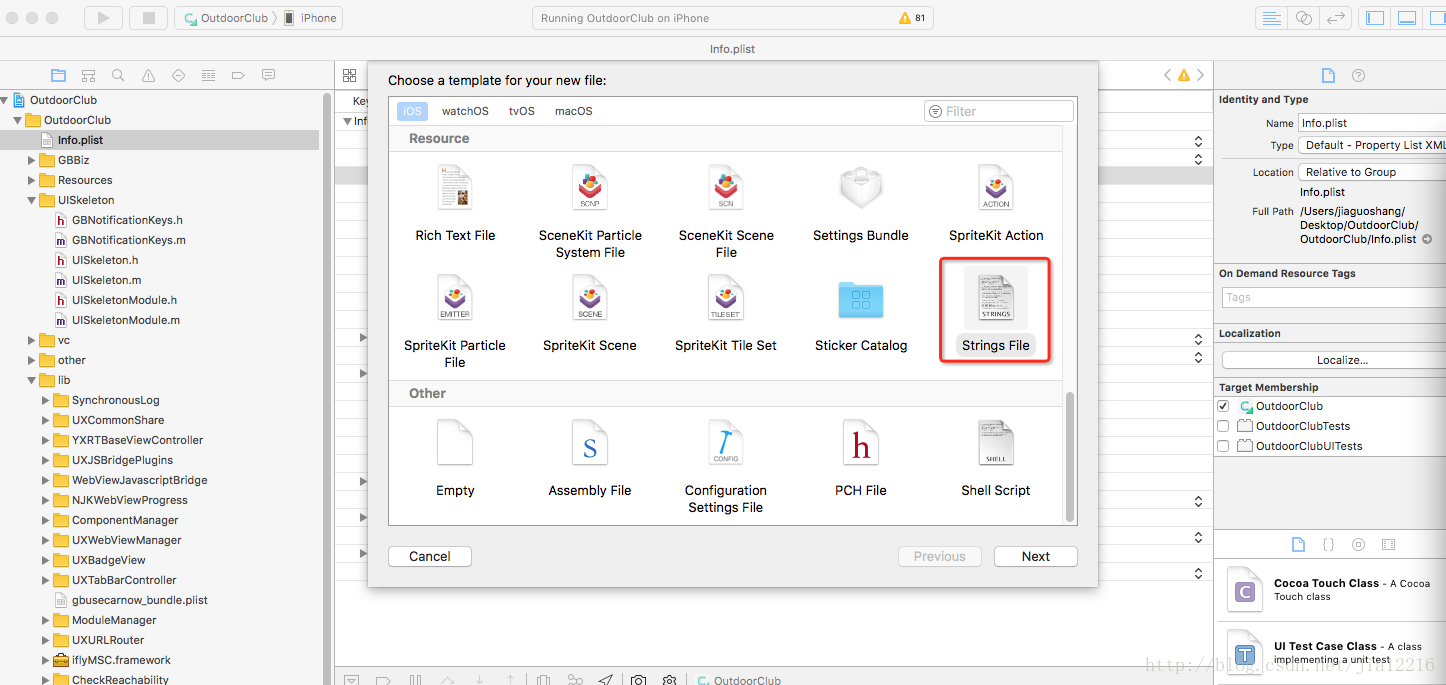Reveal full path in Finder arrow

click(x=1427, y=240)
